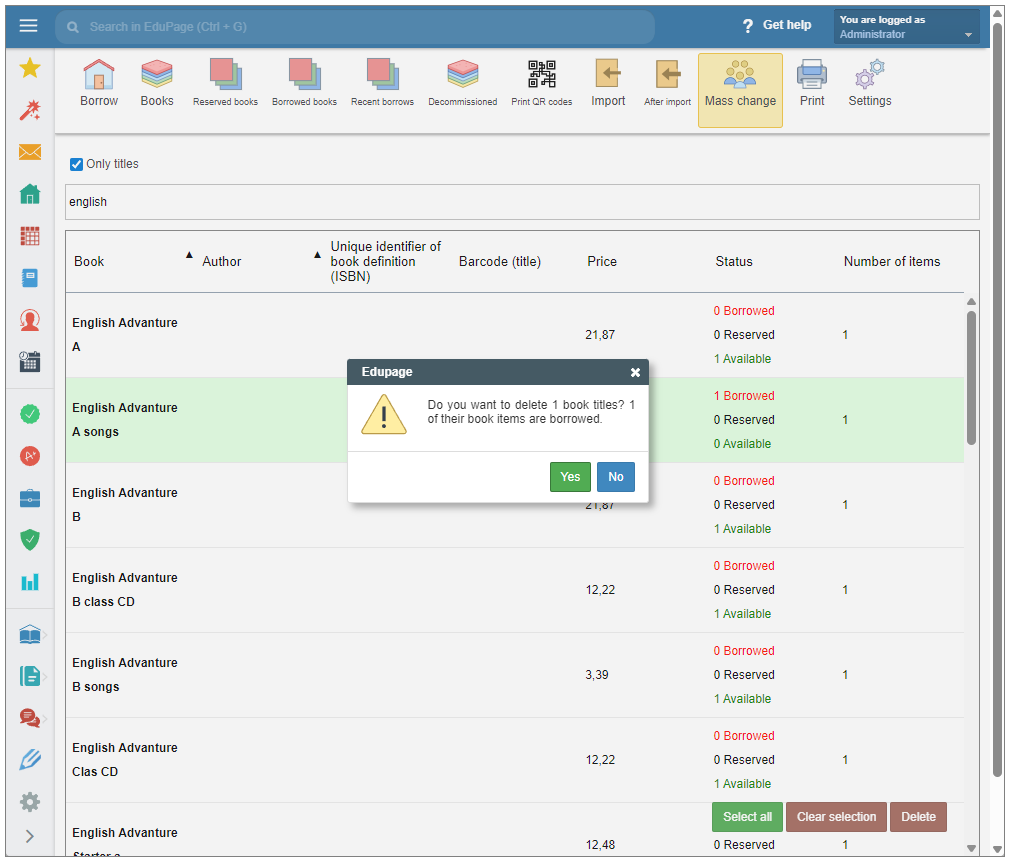Screen dimensions: 1010x862
Task: Open the envelope messages sidebar icon
Action: click(x=30, y=152)
